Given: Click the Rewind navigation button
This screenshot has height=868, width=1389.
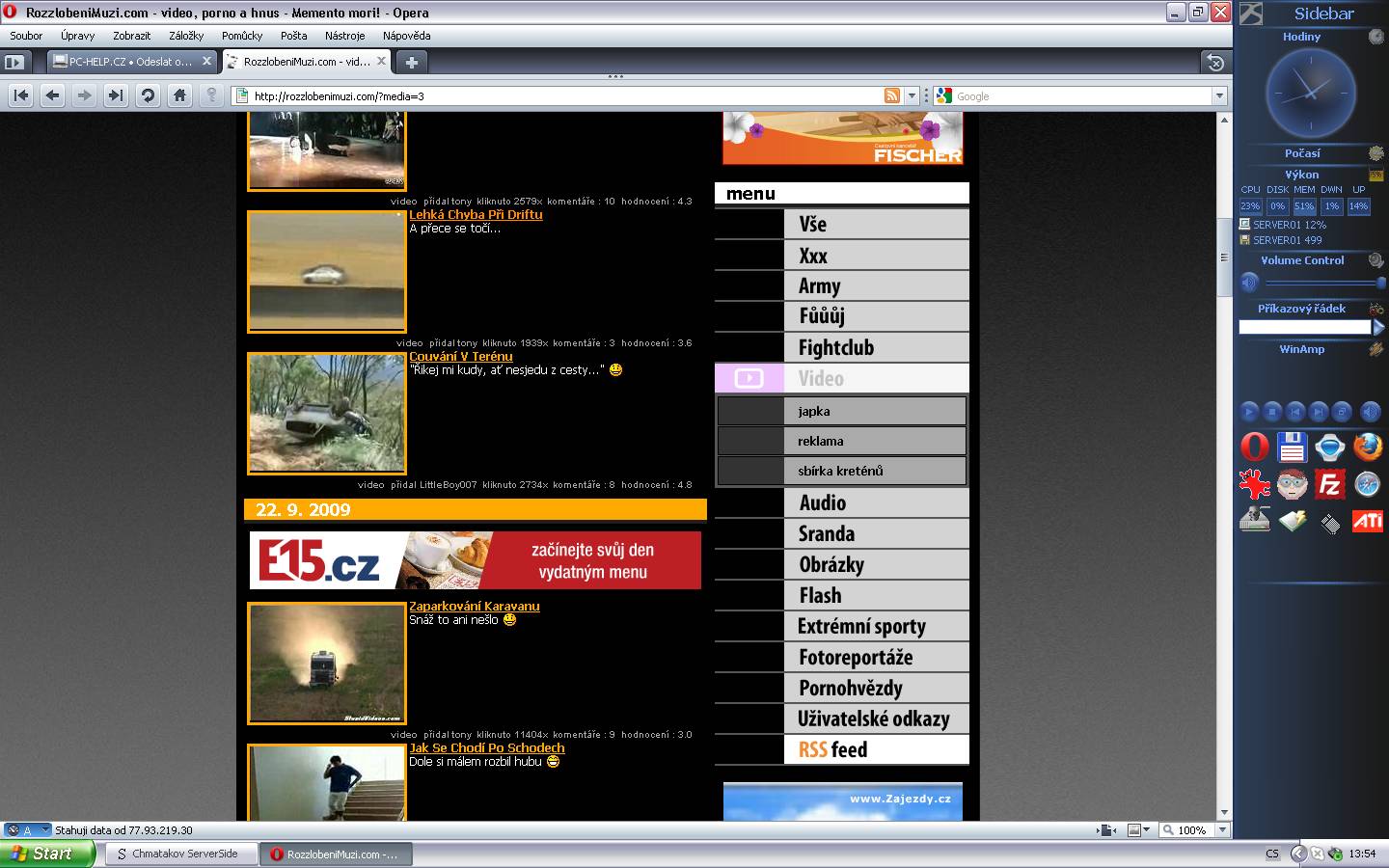Looking at the screenshot, I should click(21, 95).
